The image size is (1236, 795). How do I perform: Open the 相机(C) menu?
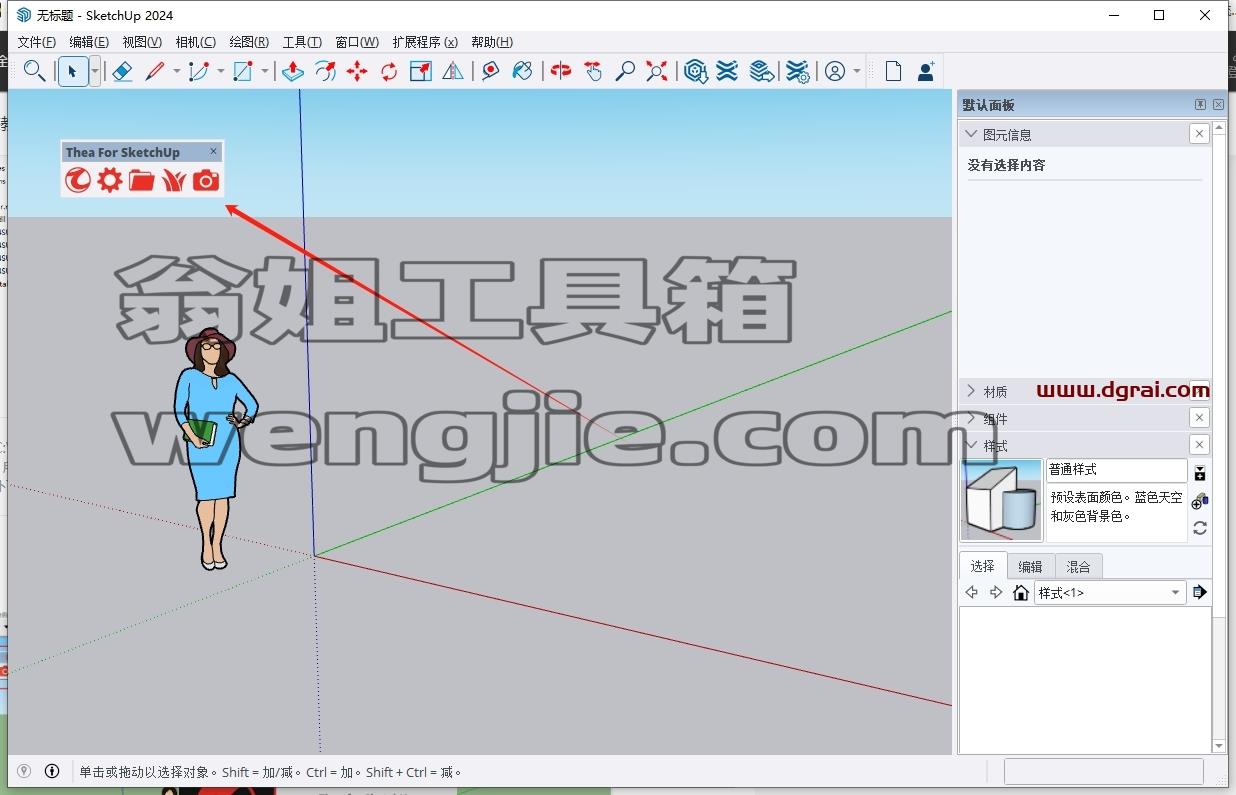[x=195, y=42]
